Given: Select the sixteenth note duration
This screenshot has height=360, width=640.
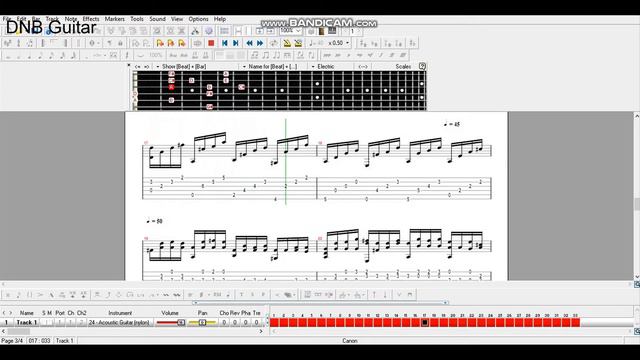Looking at the screenshot, I should [51, 55].
